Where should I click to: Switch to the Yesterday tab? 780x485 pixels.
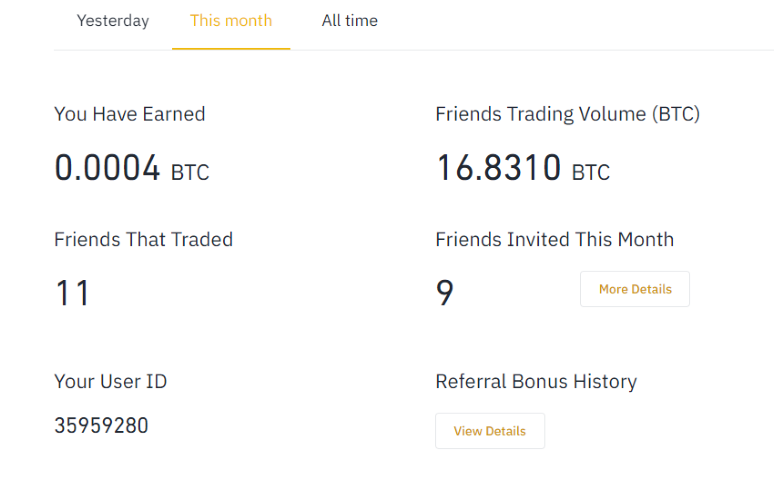pyautogui.click(x=113, y=21)
